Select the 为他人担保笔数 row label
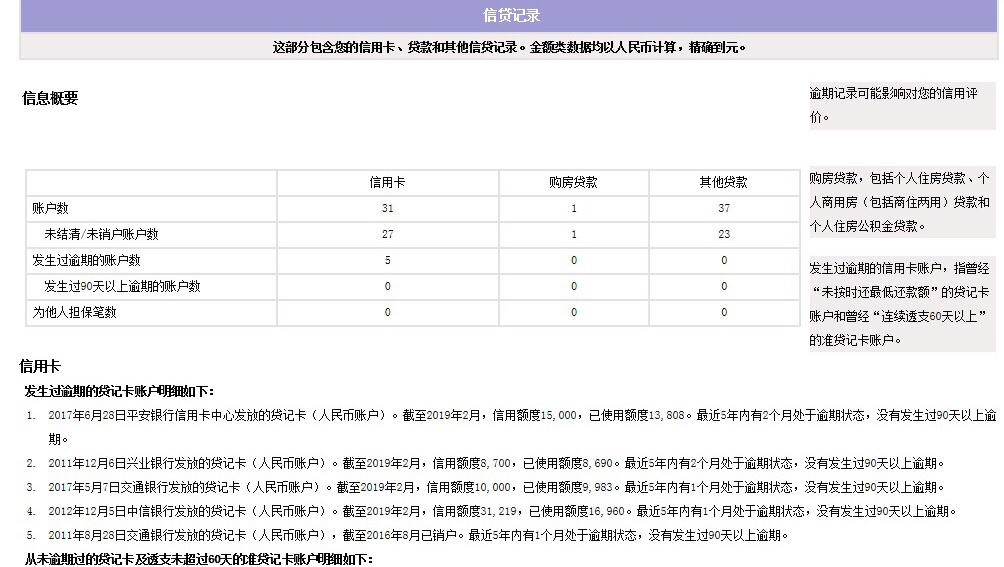Image resolution: width=1004 pixels, height=567 pixels. pyautogui.click(x=74, y=312)
